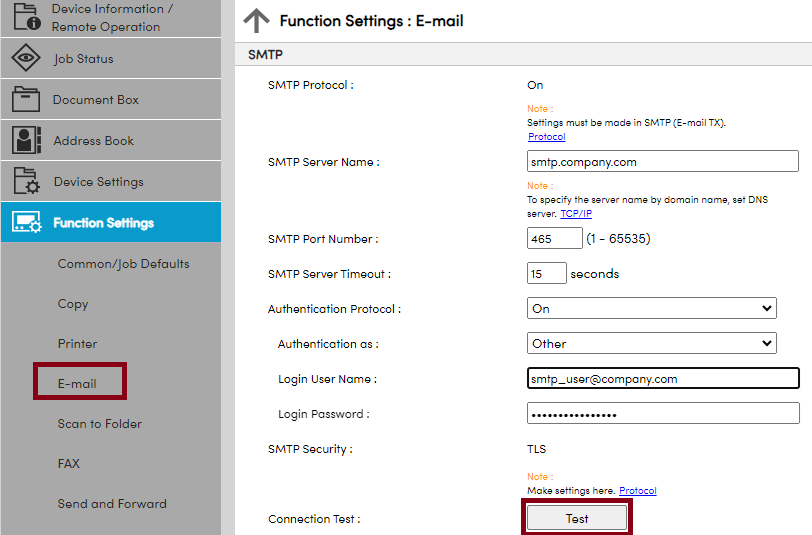
Task: Open Protocol link under SMTP Protocol note
Action: pos(546,137)
